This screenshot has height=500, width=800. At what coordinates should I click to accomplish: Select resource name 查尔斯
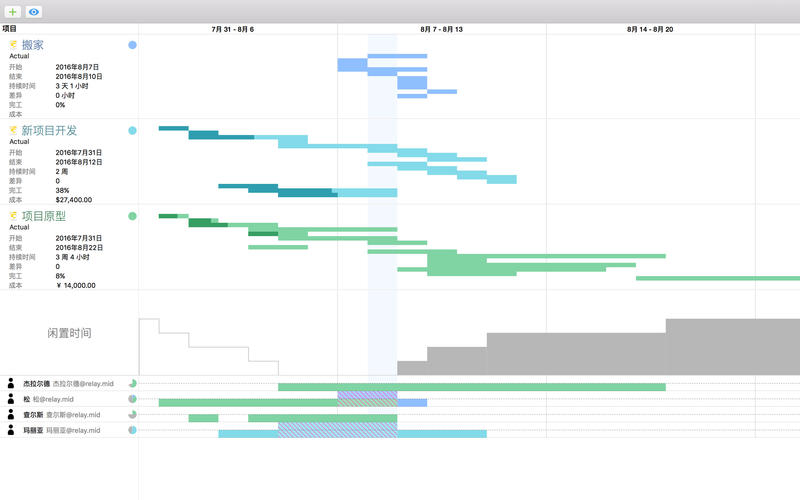coord(33,415)
